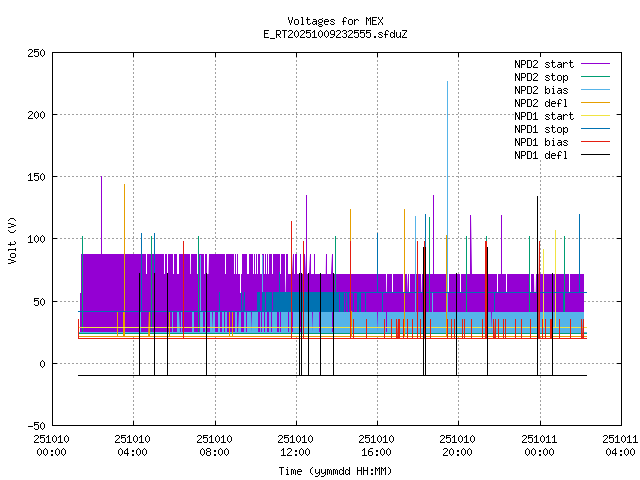Click the 251011 00:00 time tick label
Screen dimensions: 640x480
(x=539, y=444)
